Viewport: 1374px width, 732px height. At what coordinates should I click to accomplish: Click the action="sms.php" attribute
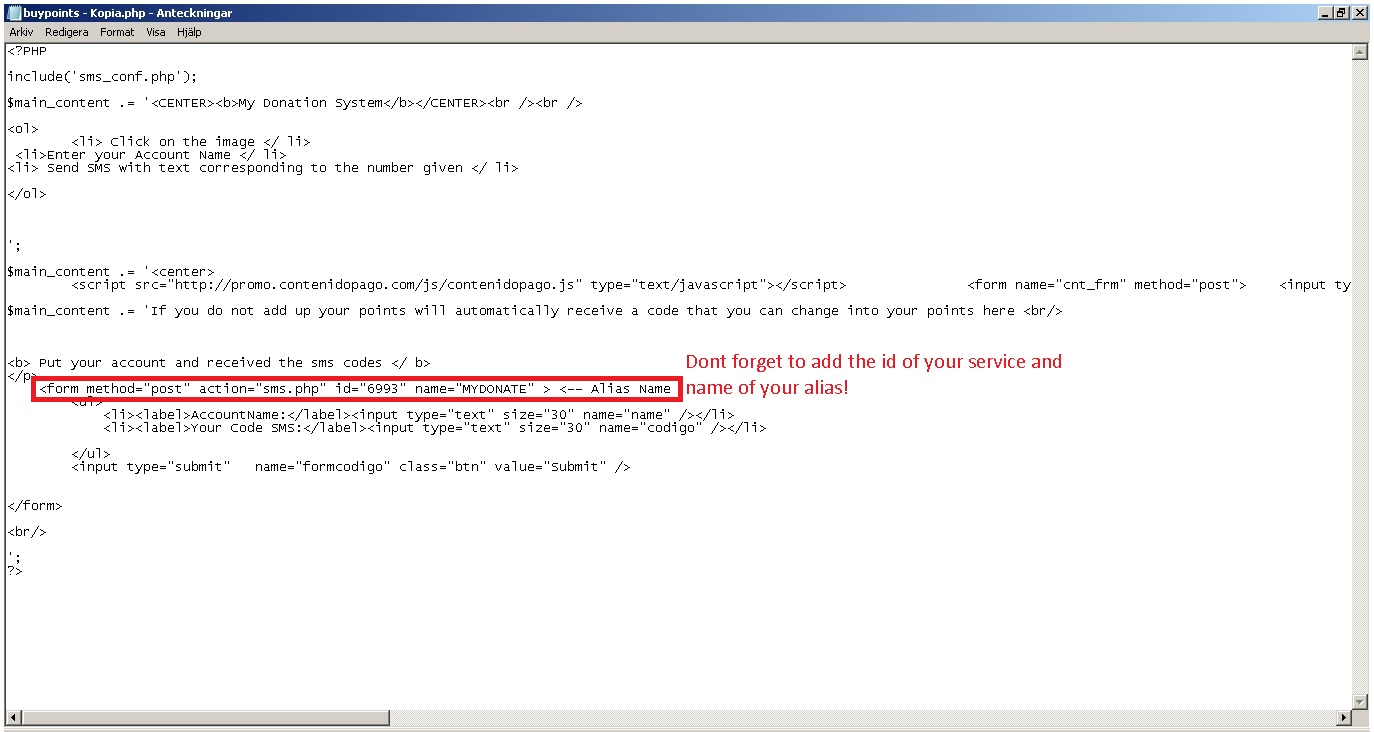point(263,388)
